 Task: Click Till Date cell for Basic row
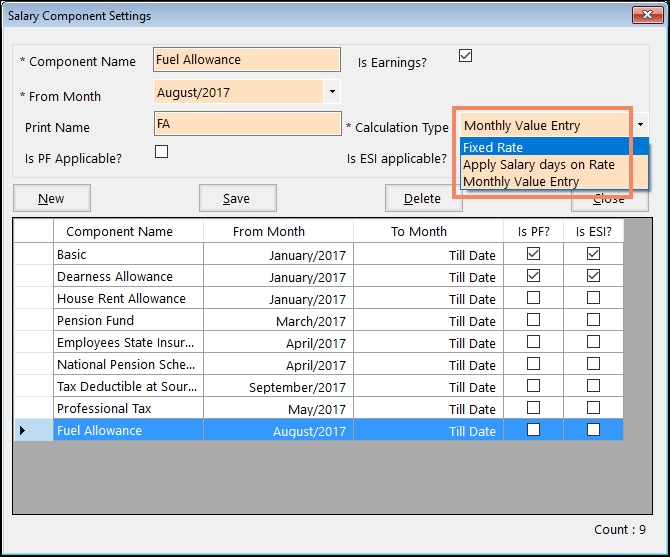click(428, 254)
